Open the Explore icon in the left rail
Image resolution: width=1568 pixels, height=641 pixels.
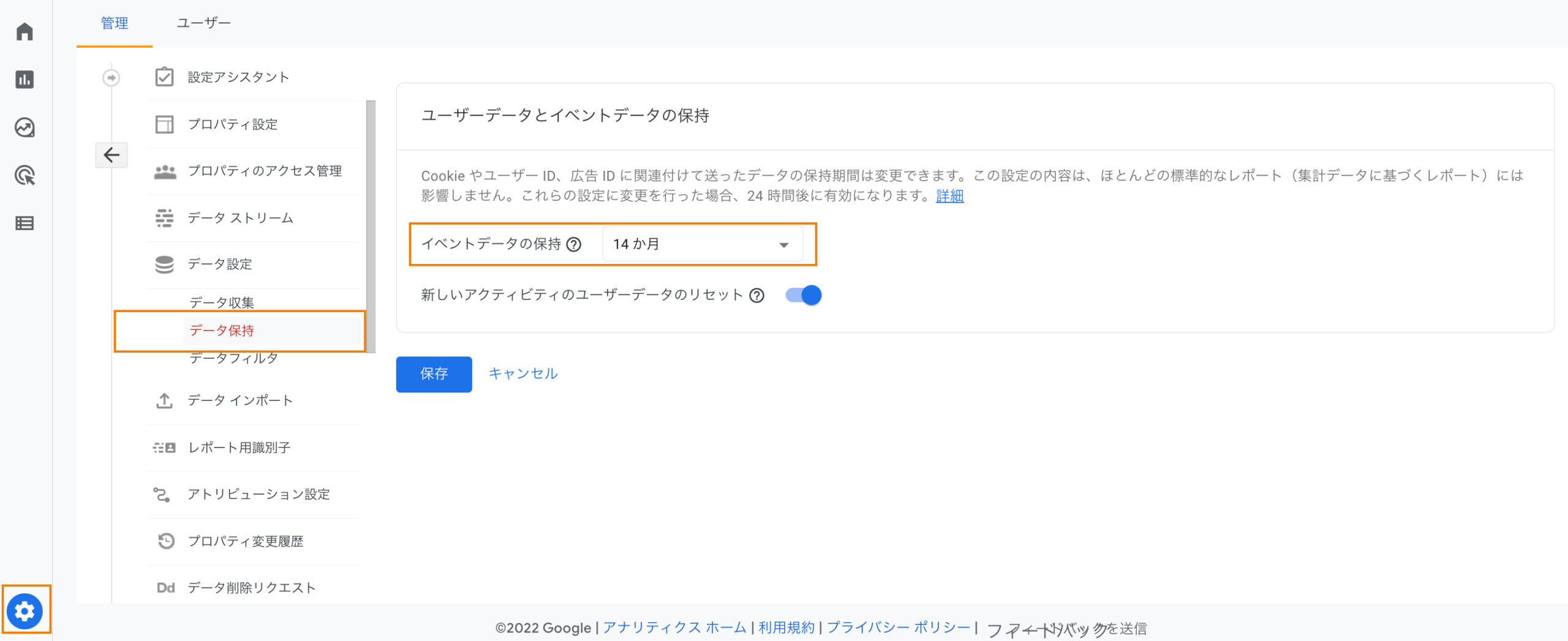tap(24, 127)
